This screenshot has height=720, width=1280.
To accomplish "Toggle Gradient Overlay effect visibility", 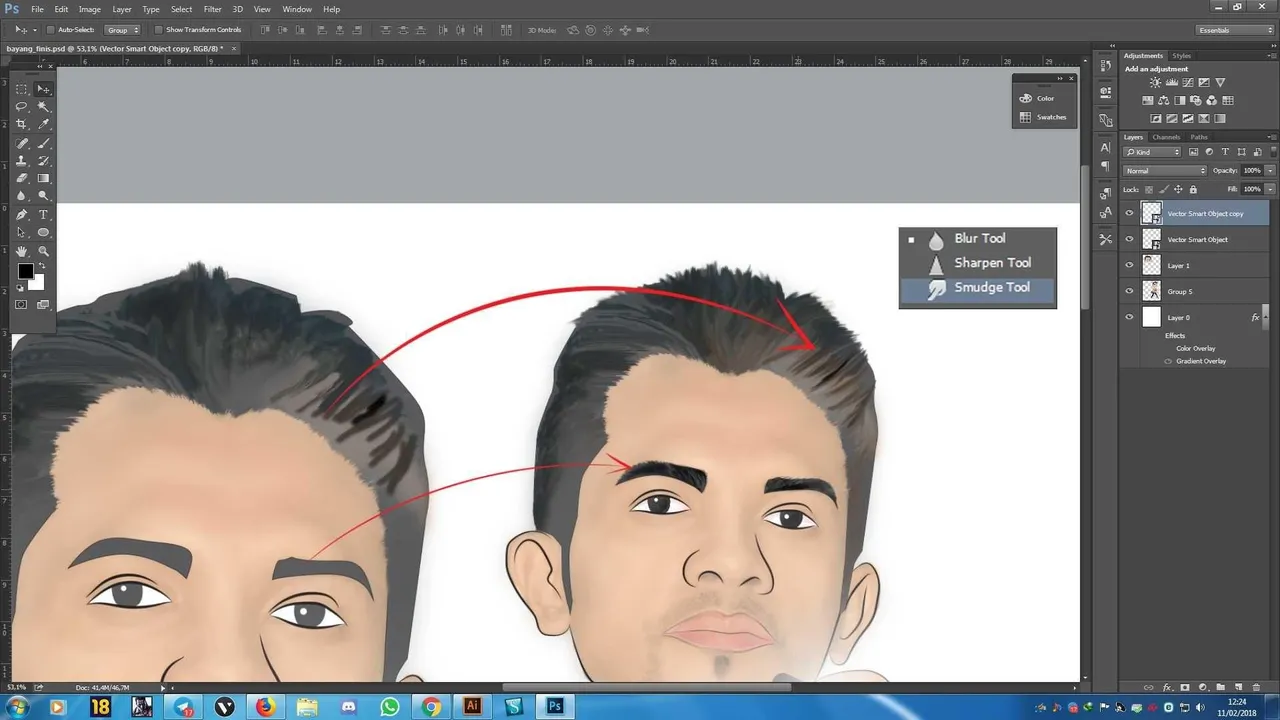I will click(x=1169, y=361).
